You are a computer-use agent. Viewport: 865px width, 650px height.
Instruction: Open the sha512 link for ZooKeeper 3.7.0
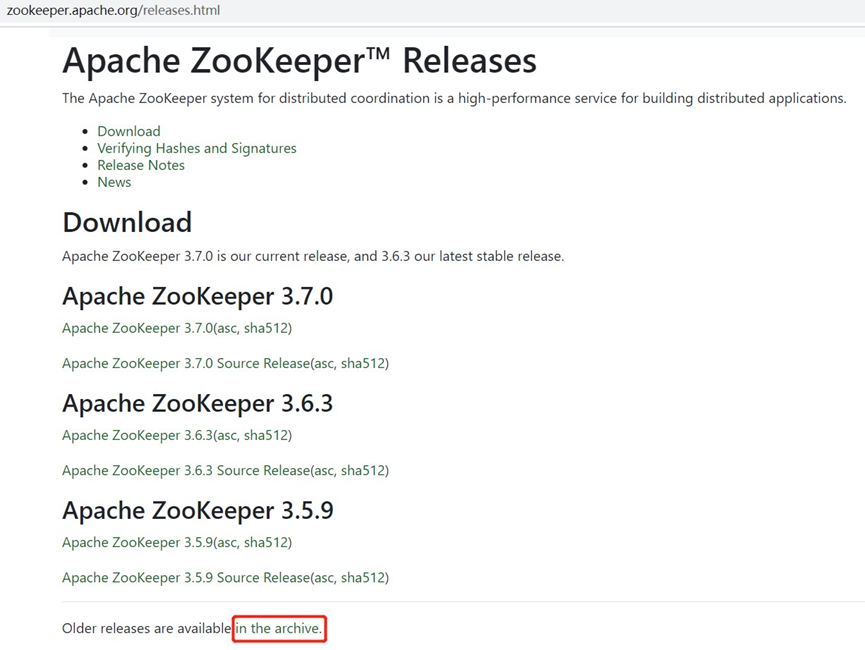tap(266, 328)
